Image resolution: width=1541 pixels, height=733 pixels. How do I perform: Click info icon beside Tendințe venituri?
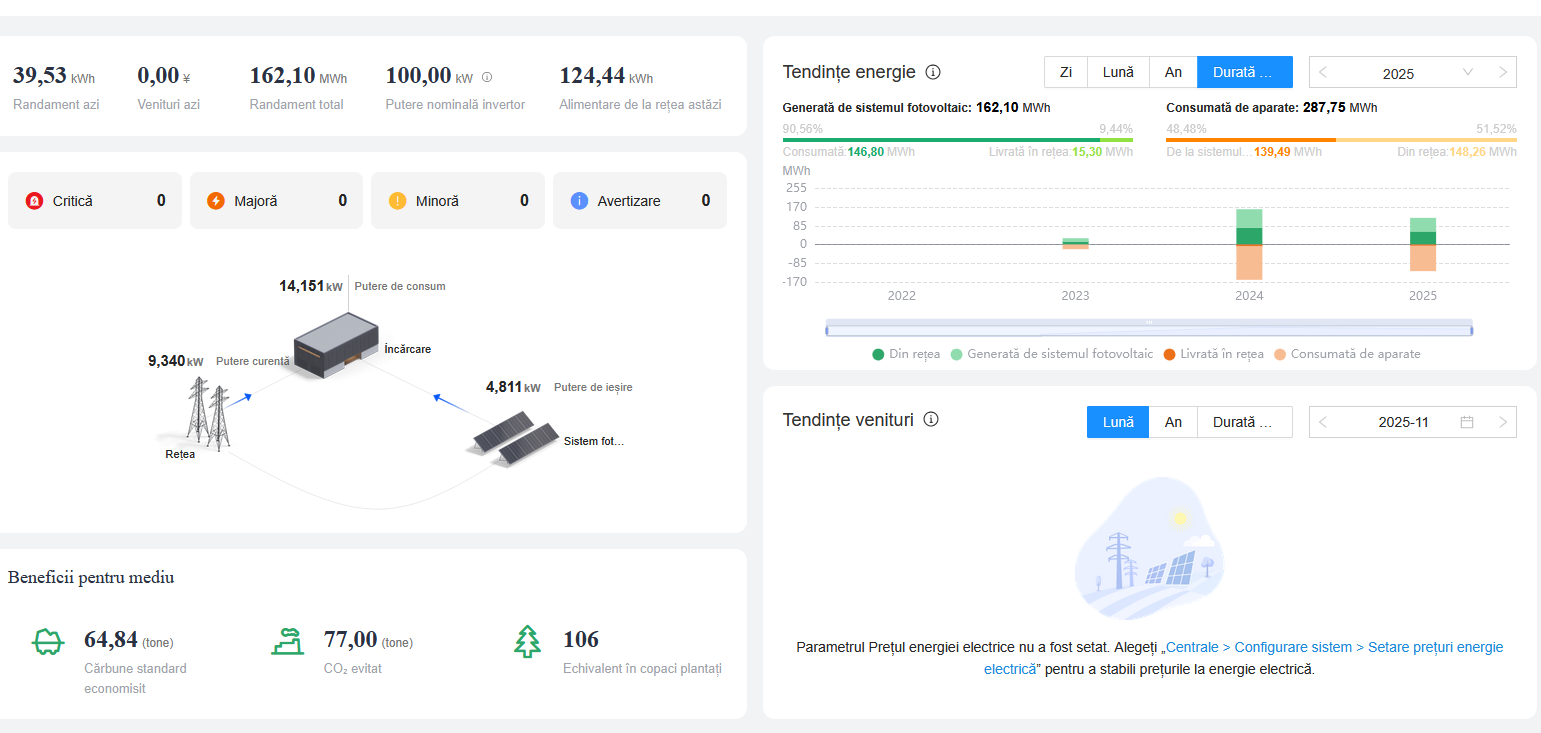[x=931, y=420]
